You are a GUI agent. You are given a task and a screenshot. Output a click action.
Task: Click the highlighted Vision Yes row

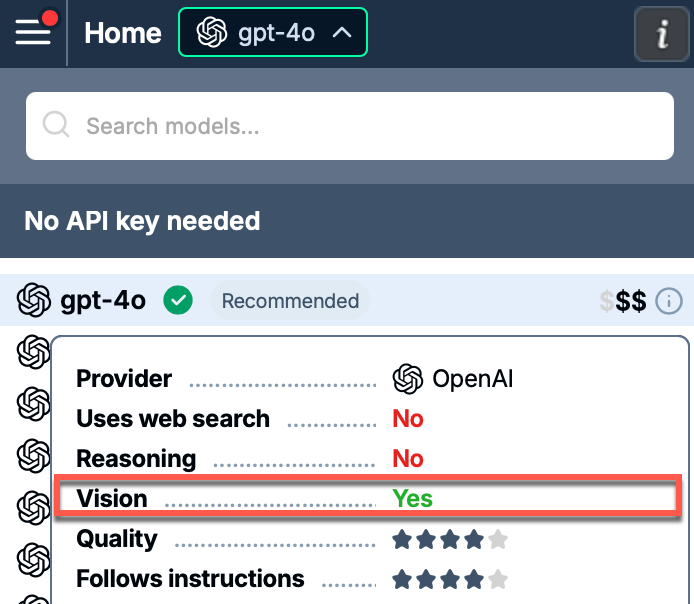(x=368, y=495)
